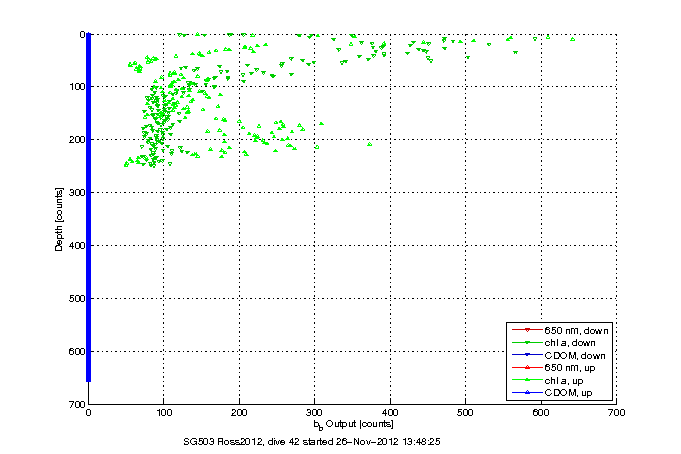Click the y-axis tick label 400
This screenshot has height=454, width=681.
coord(77,245)
